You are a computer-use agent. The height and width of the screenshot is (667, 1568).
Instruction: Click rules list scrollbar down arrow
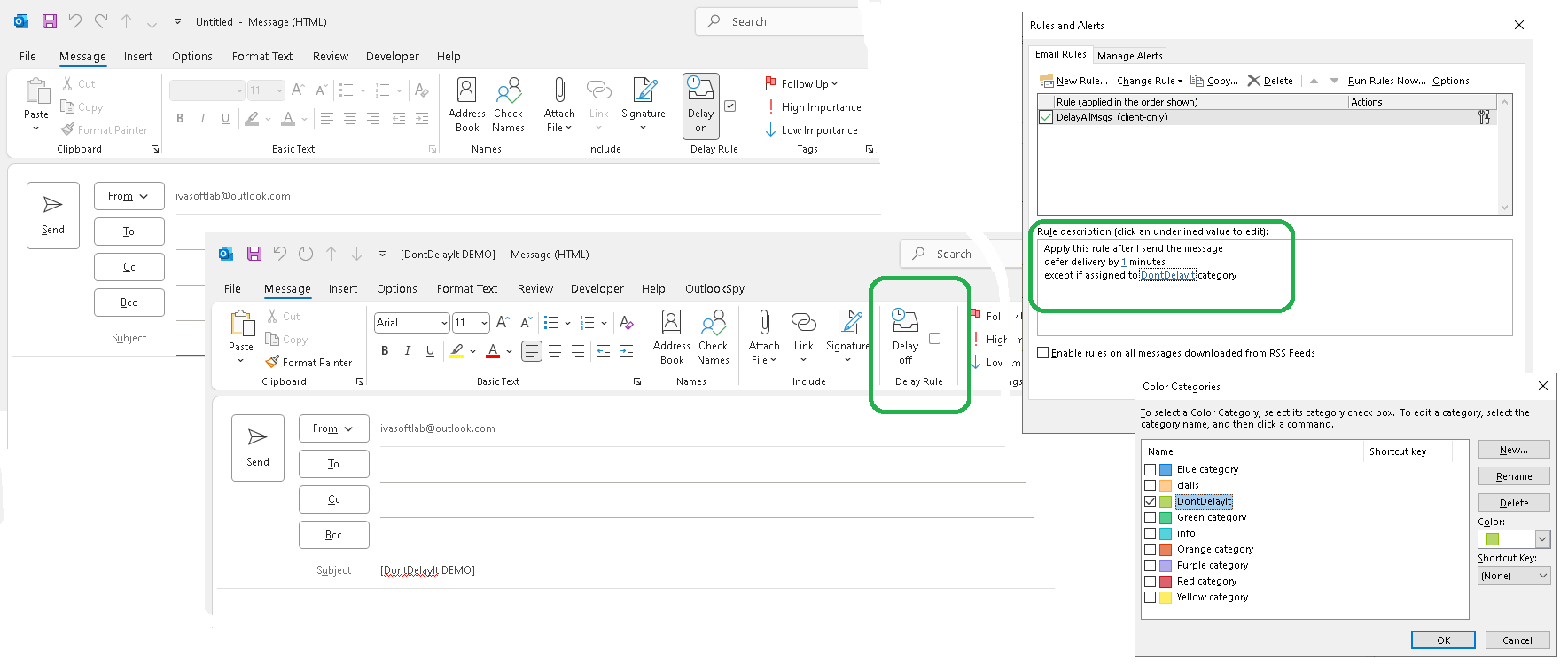[1504, 208]
